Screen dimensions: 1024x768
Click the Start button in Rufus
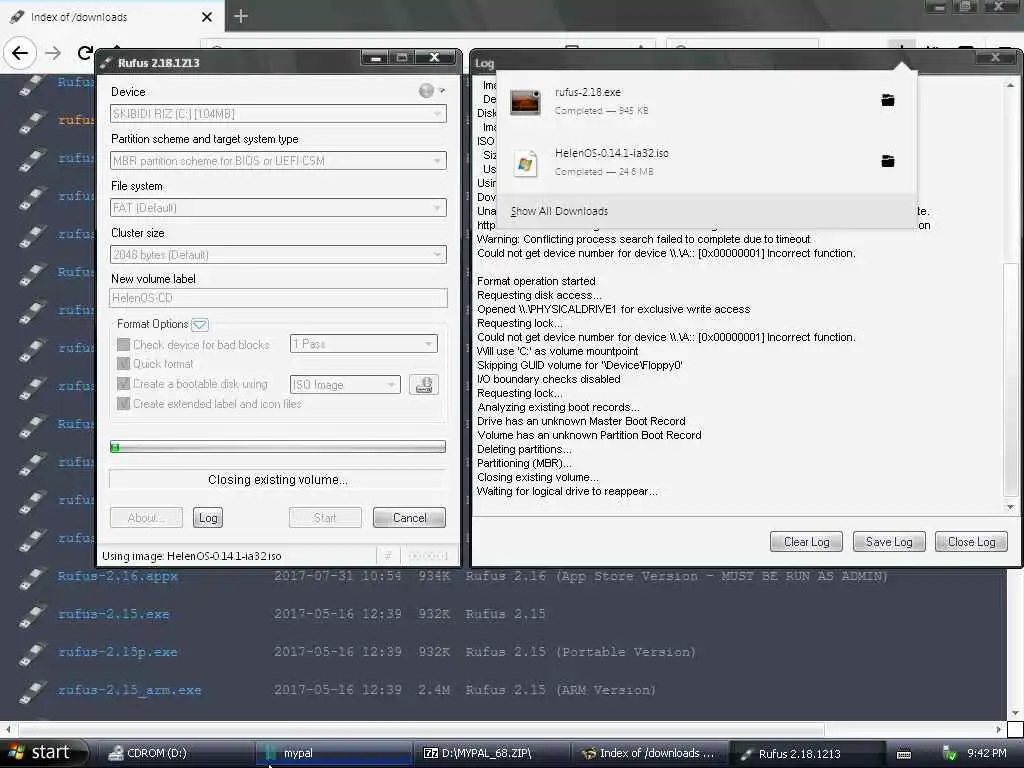325,518
